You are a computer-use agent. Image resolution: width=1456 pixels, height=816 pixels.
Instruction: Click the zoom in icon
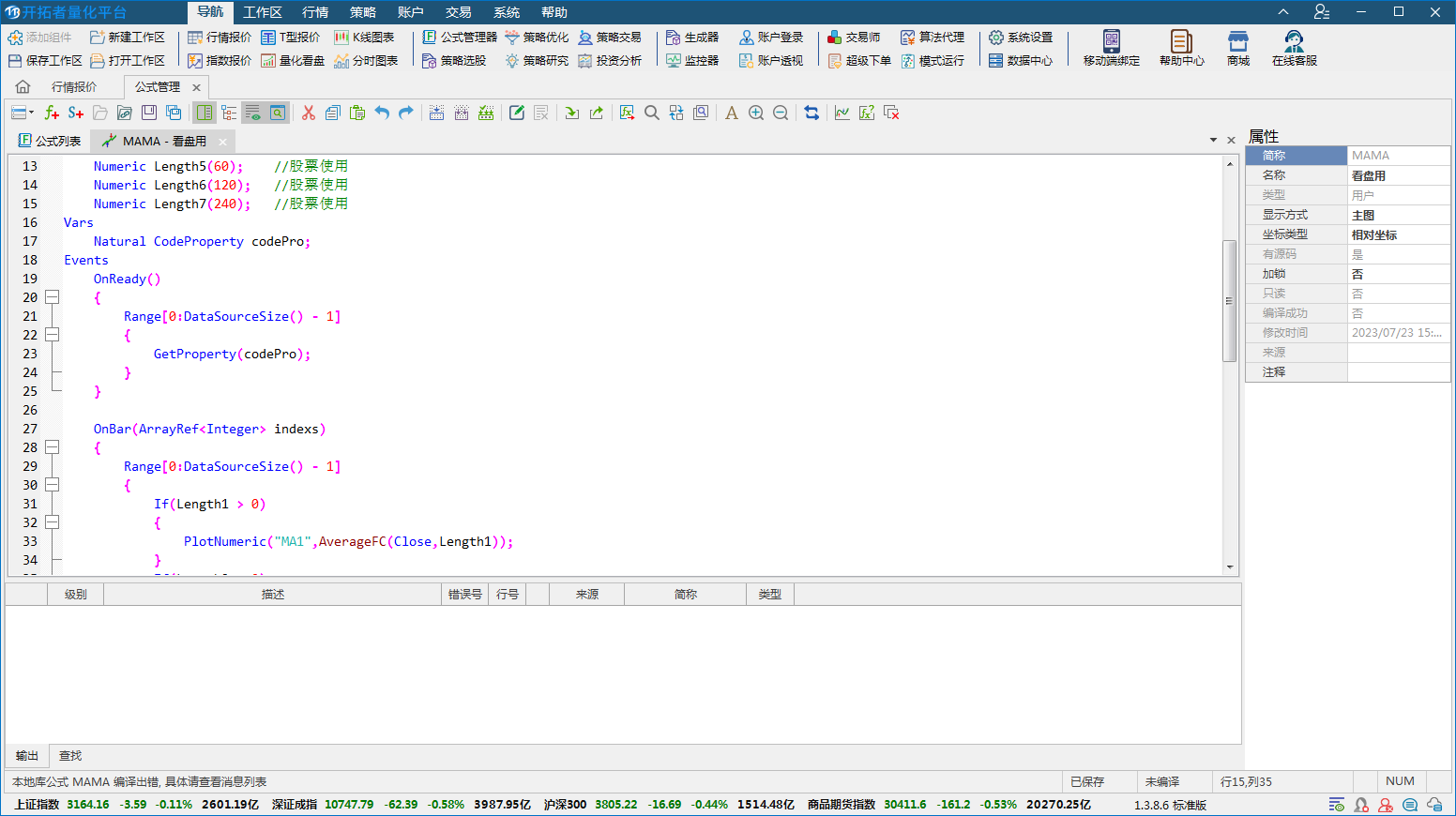pyautogui.click(x=756, y=113)
